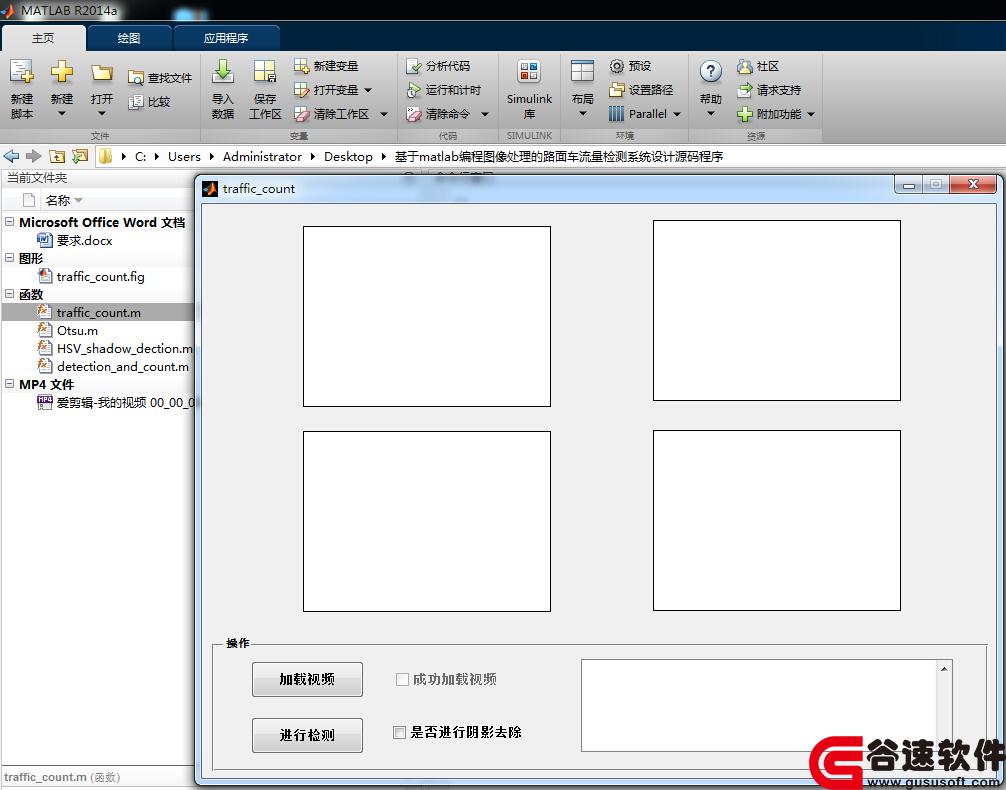The image size is (1006, 790).
Task: Click the scroll-up arrow of the output listbox
Action: [944, 669]
